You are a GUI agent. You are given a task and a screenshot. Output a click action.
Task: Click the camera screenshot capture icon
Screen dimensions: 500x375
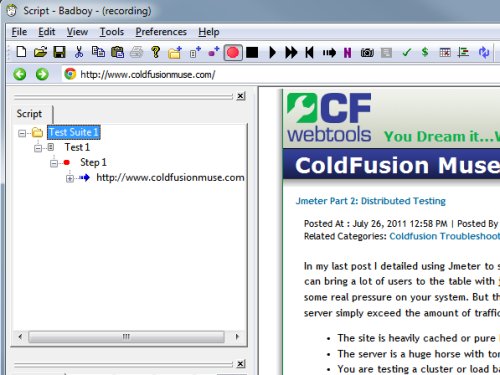click(367, 52)
